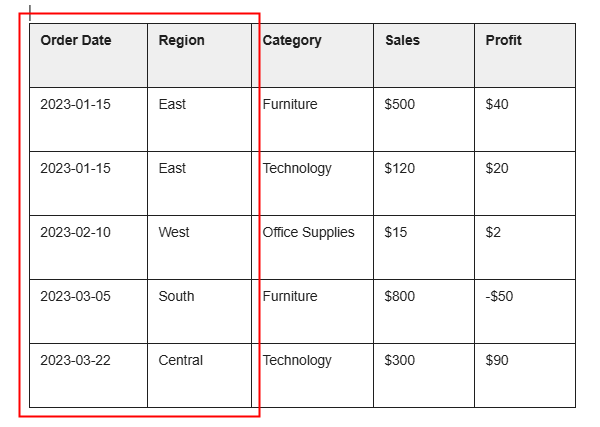Select the Office Supplies category cell
Screen dimensions: 600x427
tap(308, 233)
